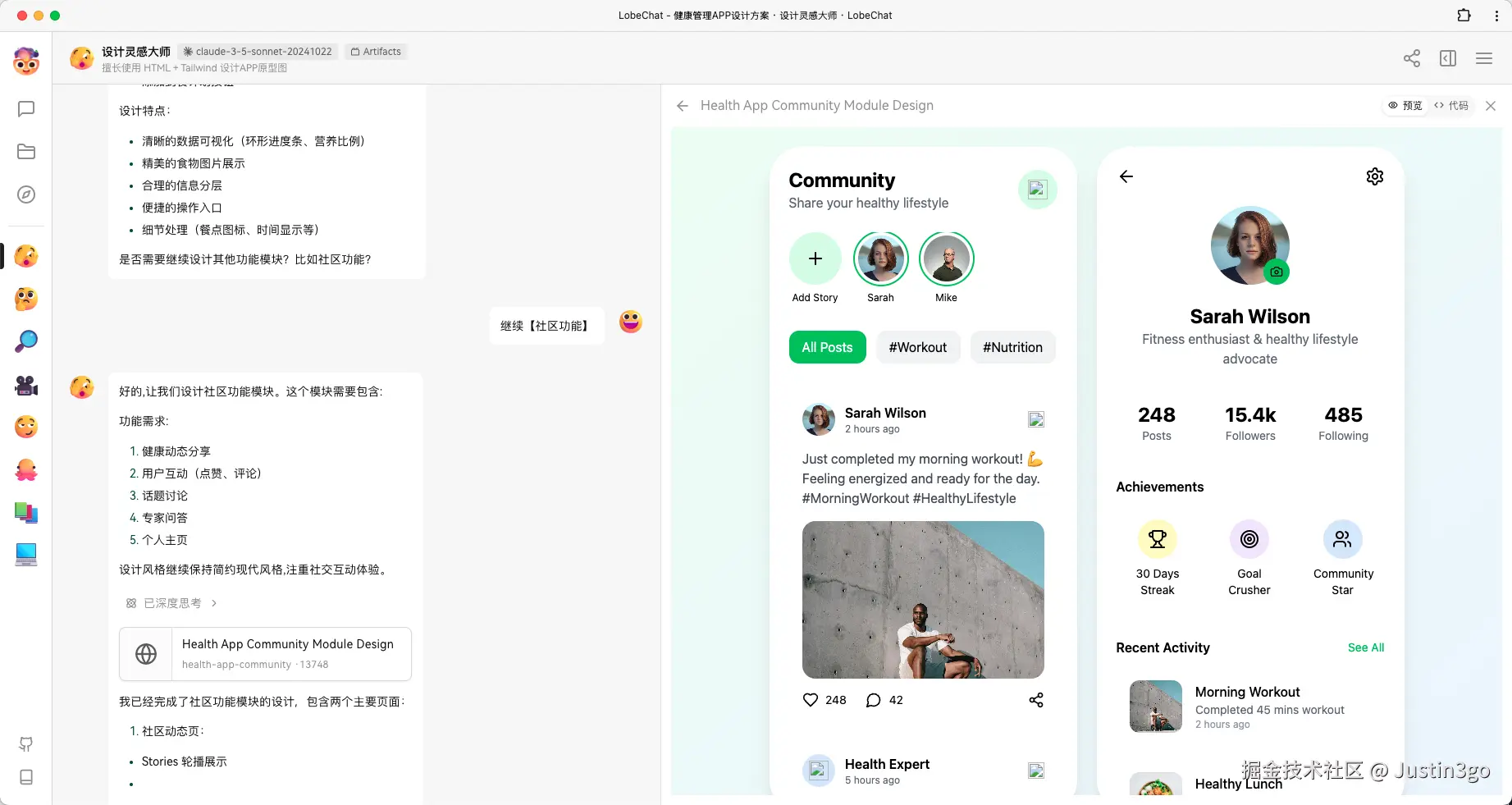Click the options icon on Sarah Wilson's post

tap(1036, 419)
